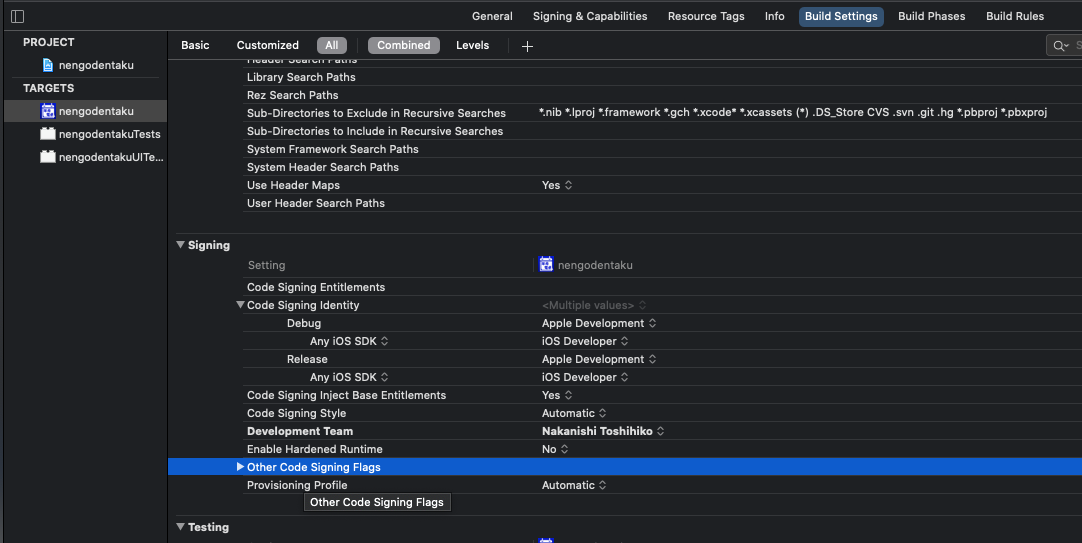Select nengodentakuTests target row

click(x=86, y=134)
